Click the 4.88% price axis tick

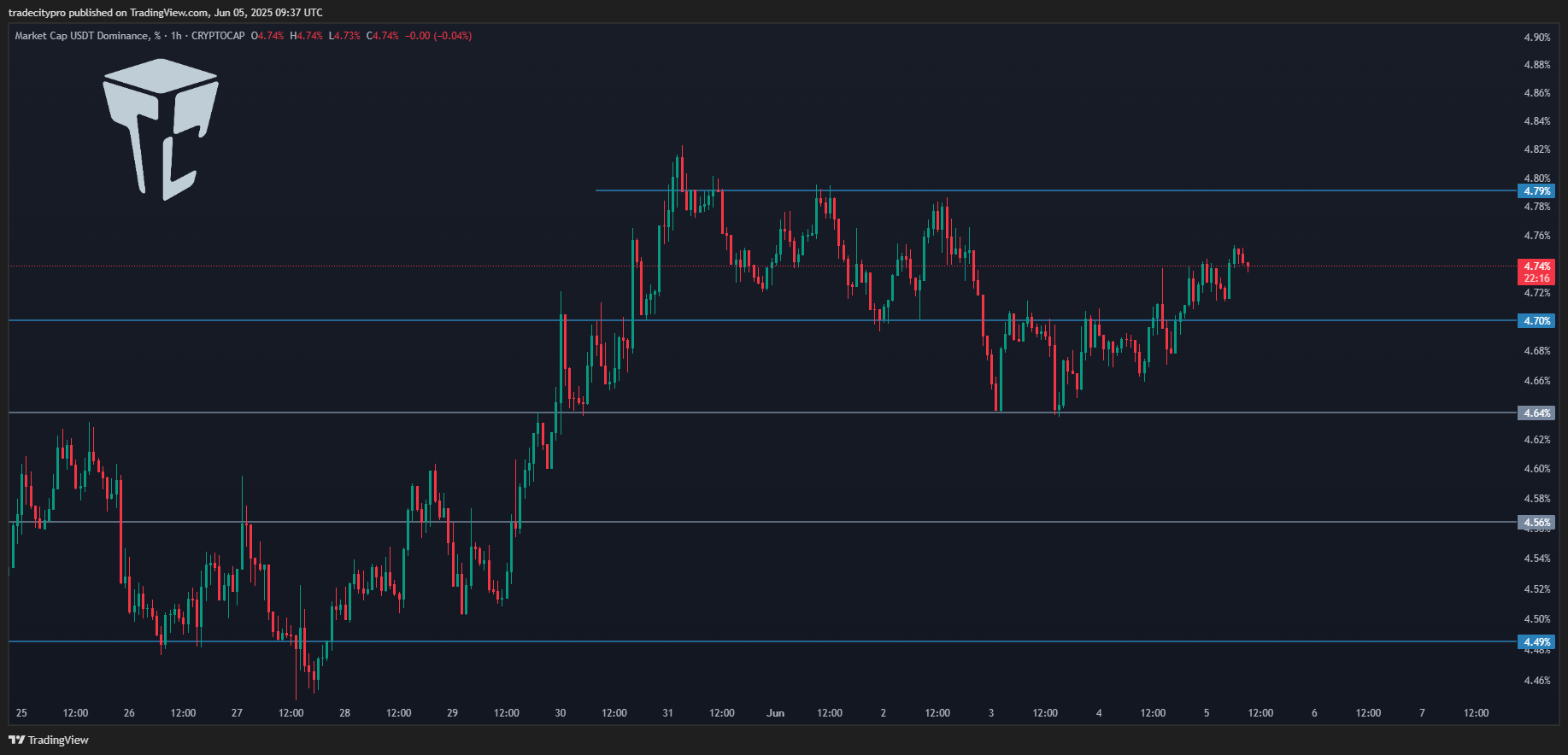[1536, 65]
